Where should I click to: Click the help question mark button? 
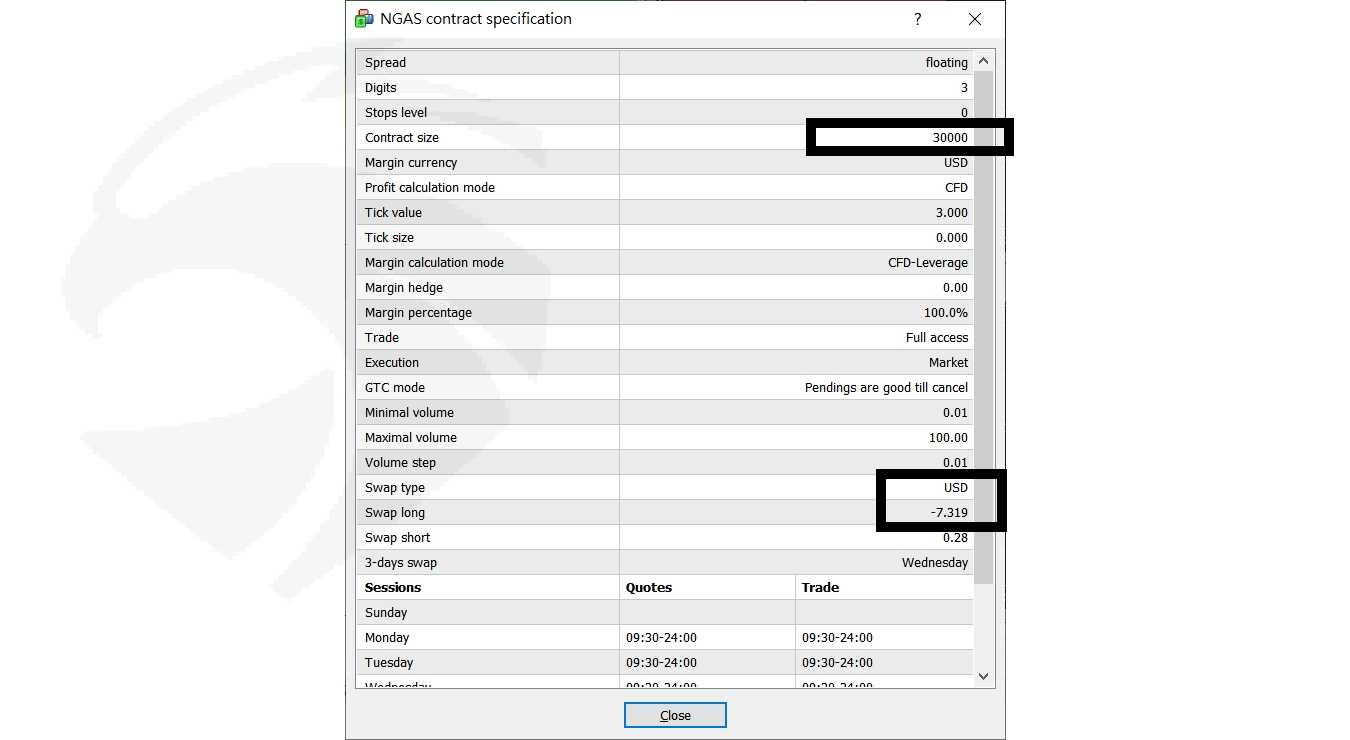[917, 19]
